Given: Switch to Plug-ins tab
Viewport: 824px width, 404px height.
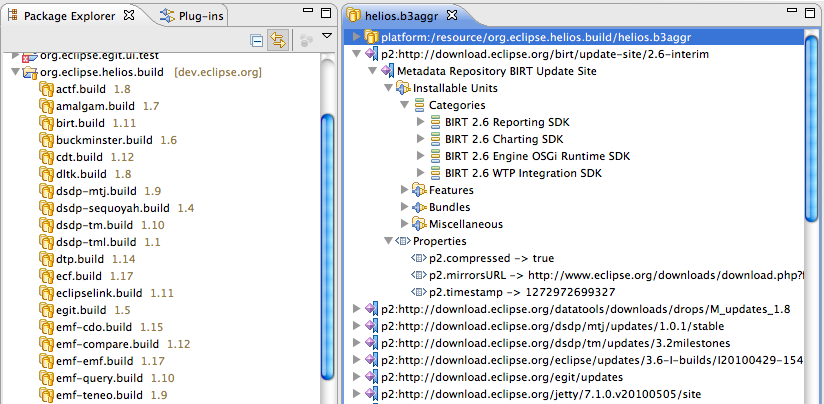Looking at the screenshot, I should click(192, 16).
